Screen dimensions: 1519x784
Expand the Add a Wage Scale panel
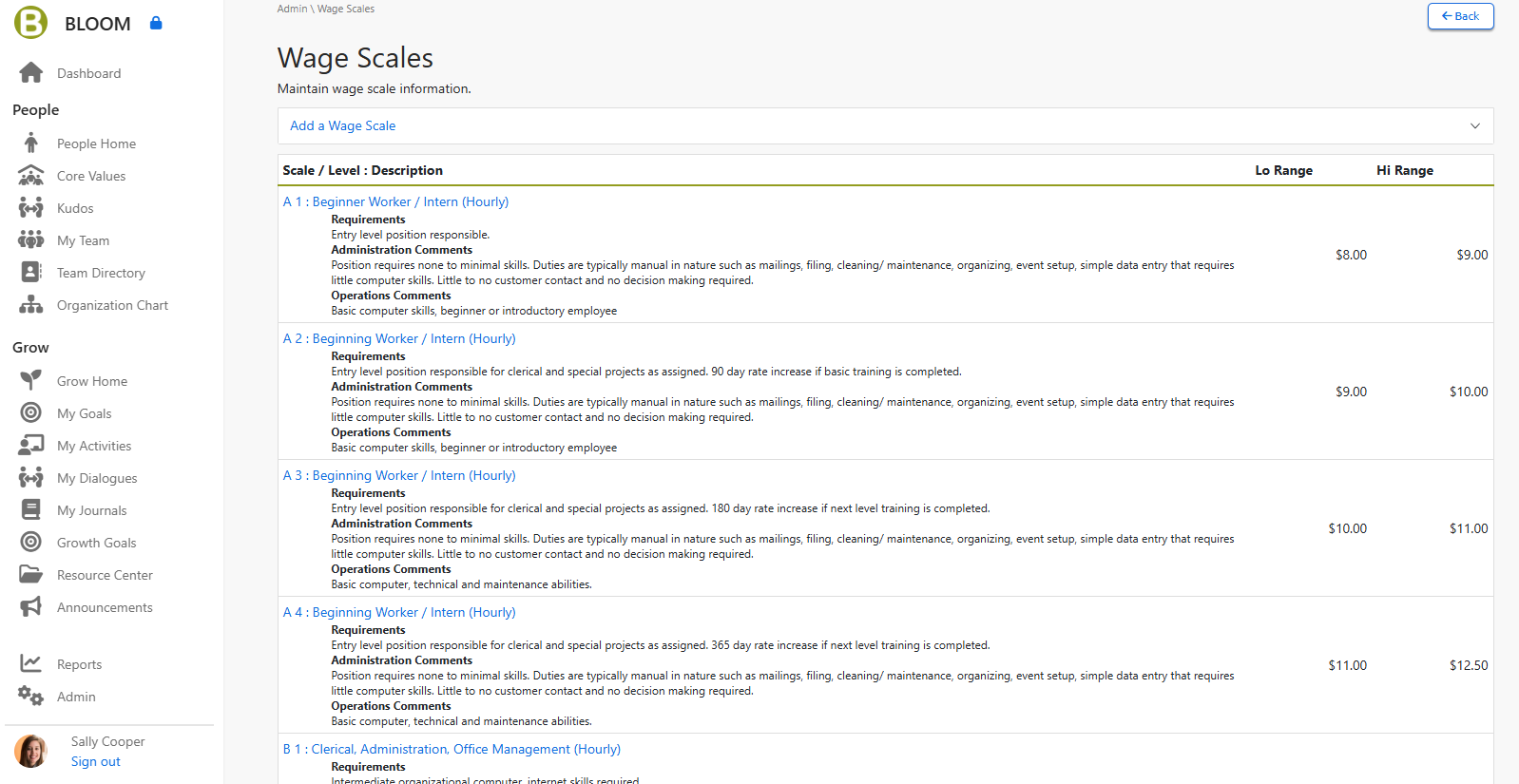click(342, 125)
